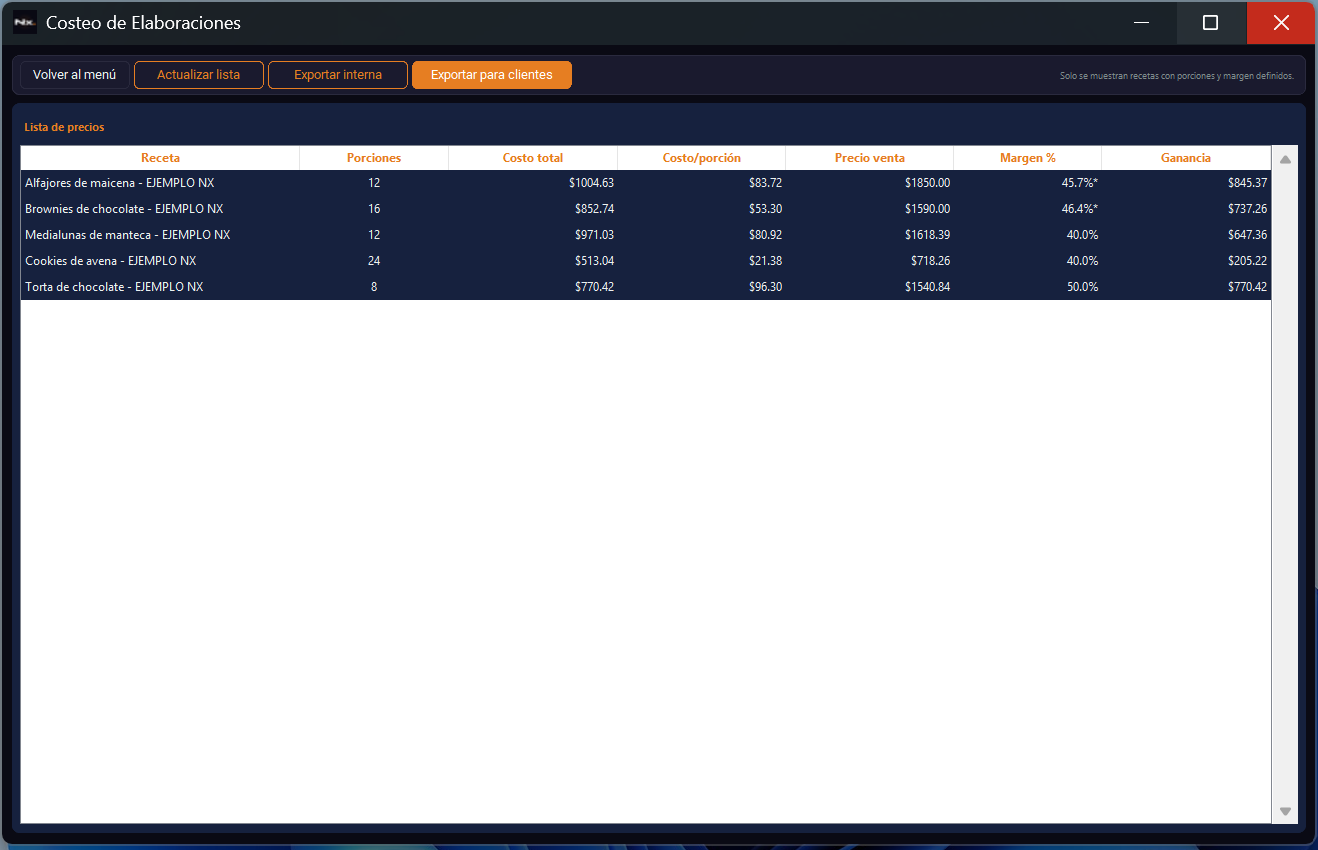Sort by Receta column header
1318x850 pixels.
(x=161, y=158)
